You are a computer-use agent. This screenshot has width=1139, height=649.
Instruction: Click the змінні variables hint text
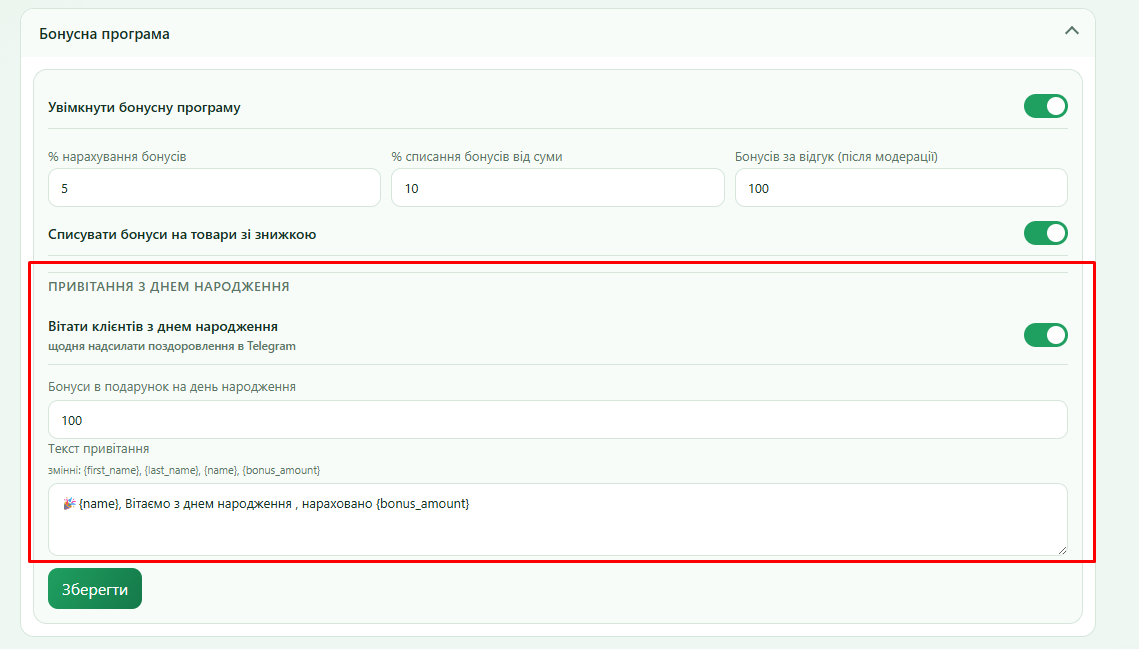pos(184,470)
